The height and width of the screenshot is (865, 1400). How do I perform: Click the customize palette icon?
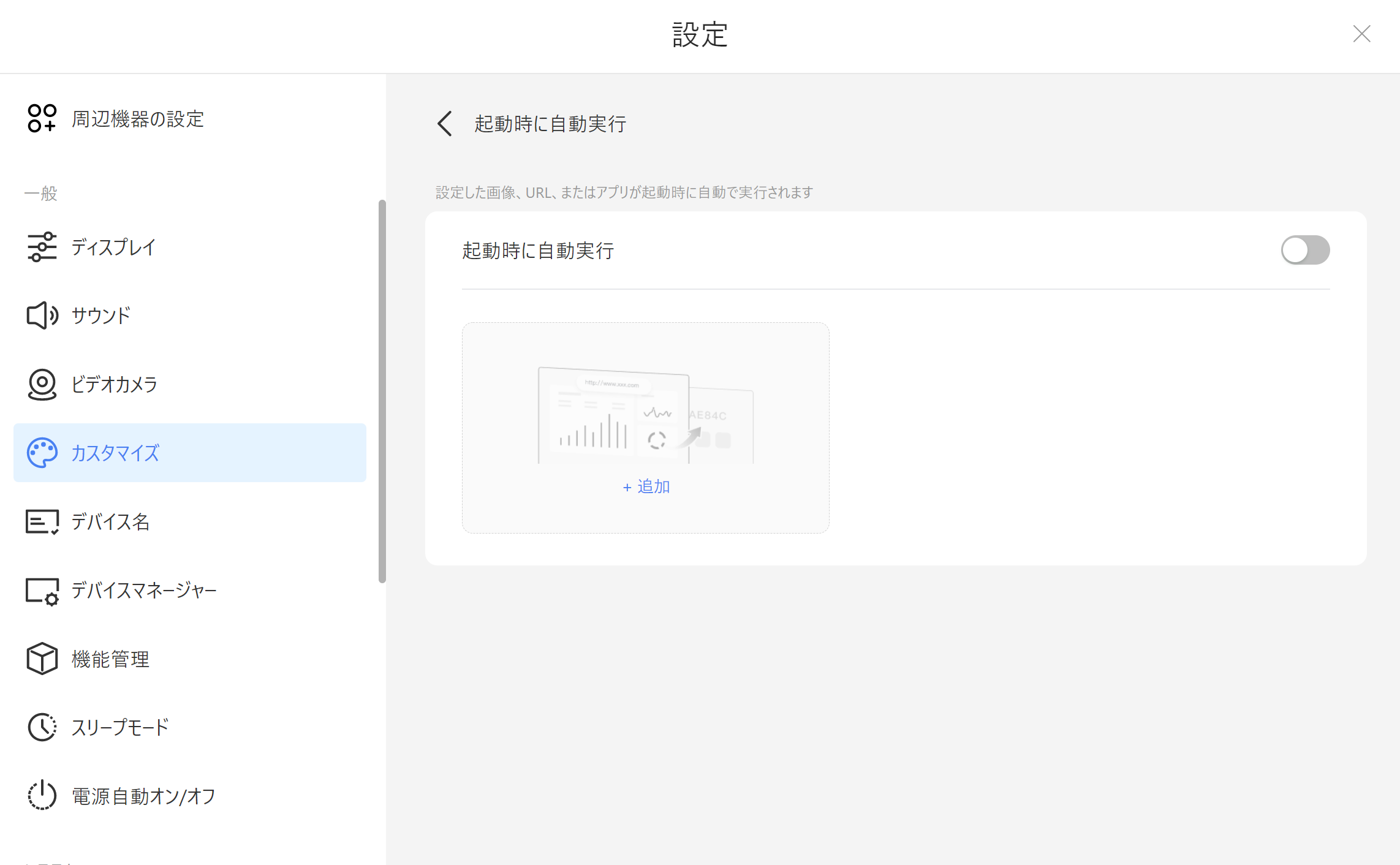[x=42, y=453]
